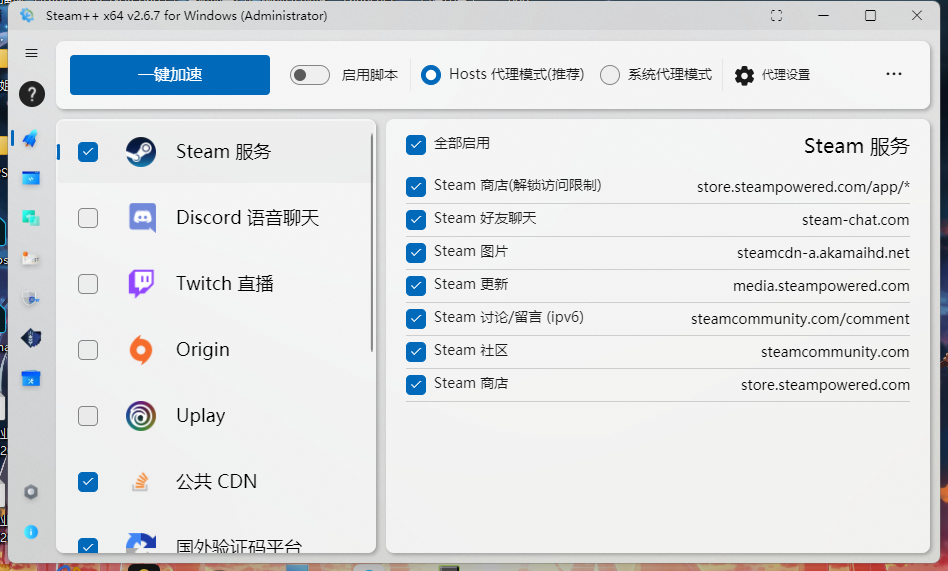The image size is (948, 571).
Task: Select 系统代理模式 radio button
Action: (x=610, y=75)
